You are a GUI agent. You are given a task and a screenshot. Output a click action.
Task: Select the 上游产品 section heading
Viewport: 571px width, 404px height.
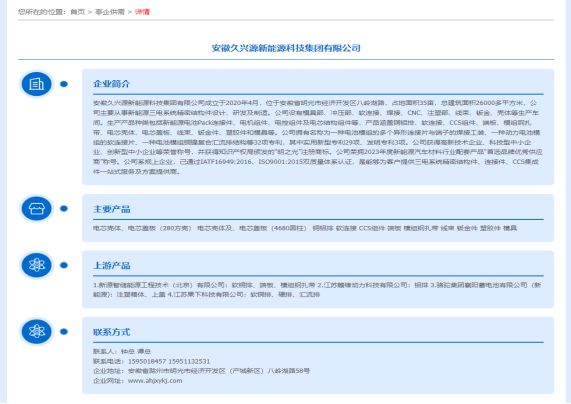pyautogui.click(x=111, y=266)
